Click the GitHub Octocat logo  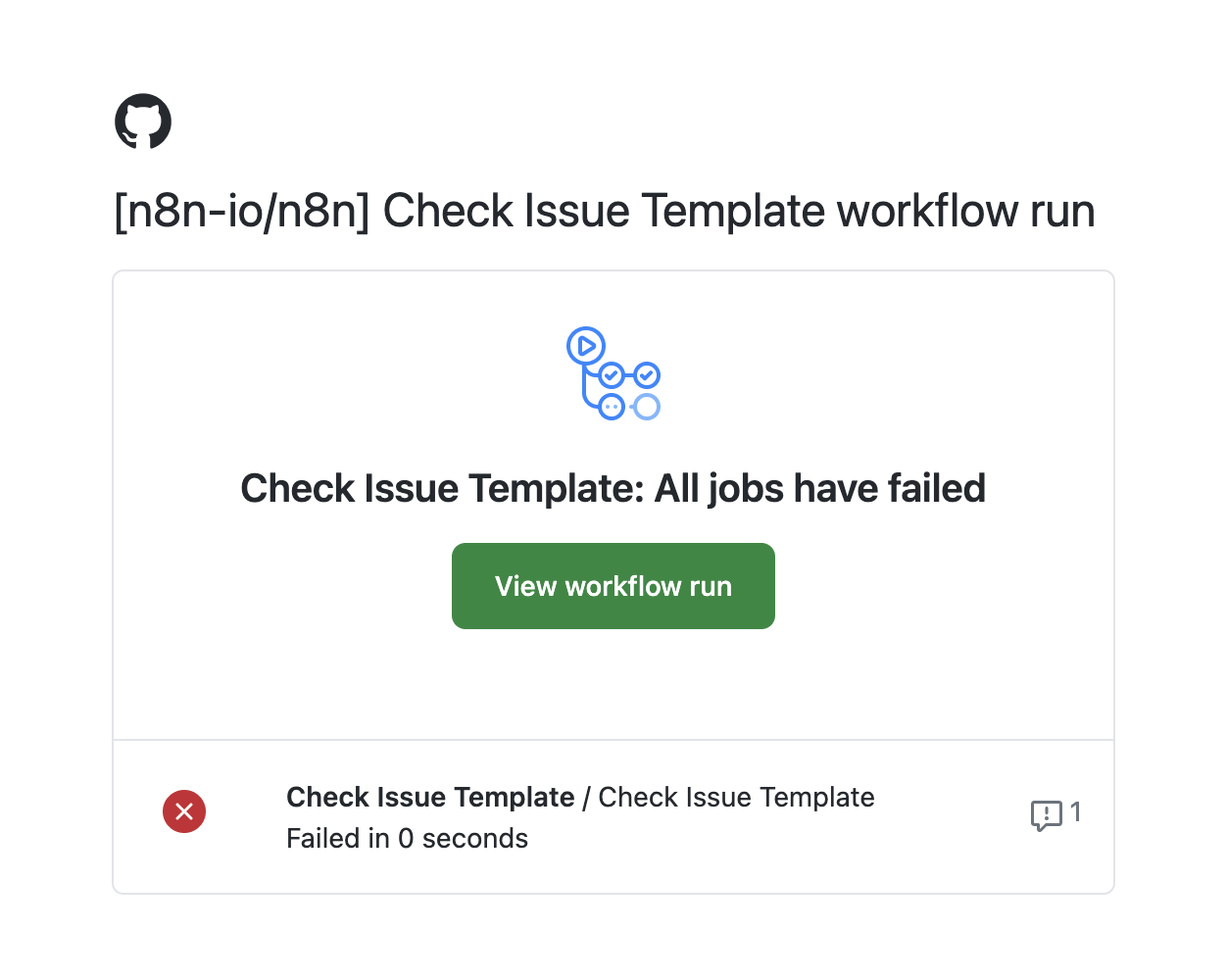(x=143, y=122)
